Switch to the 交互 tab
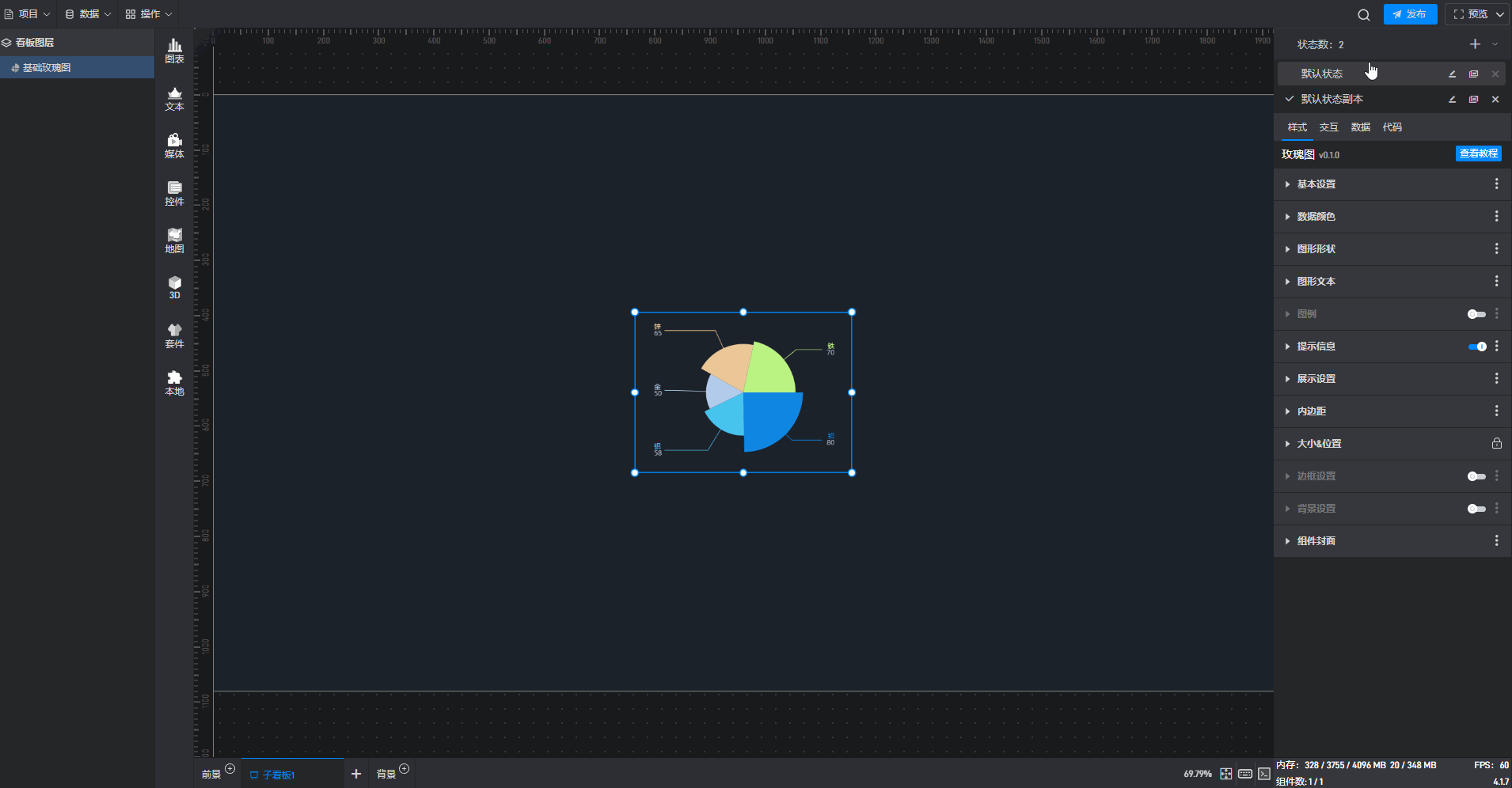The image size is (1512, 788). tap(1328, 127)
